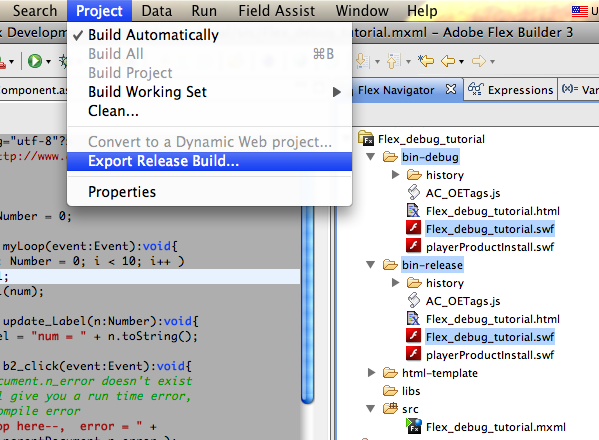The image size is (599, 440).
Task: Click the history folder icon under bin-release
Action: 414,283
